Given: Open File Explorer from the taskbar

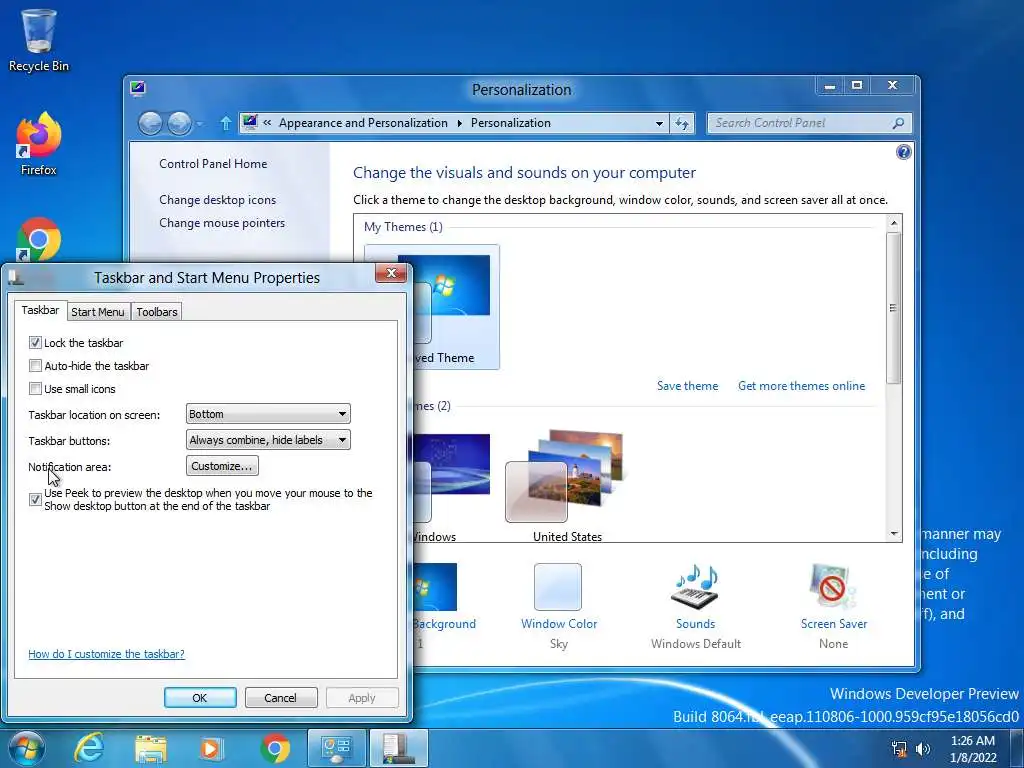Looking at the screenshot, I should pyautogui.click(x=151, y=748).
